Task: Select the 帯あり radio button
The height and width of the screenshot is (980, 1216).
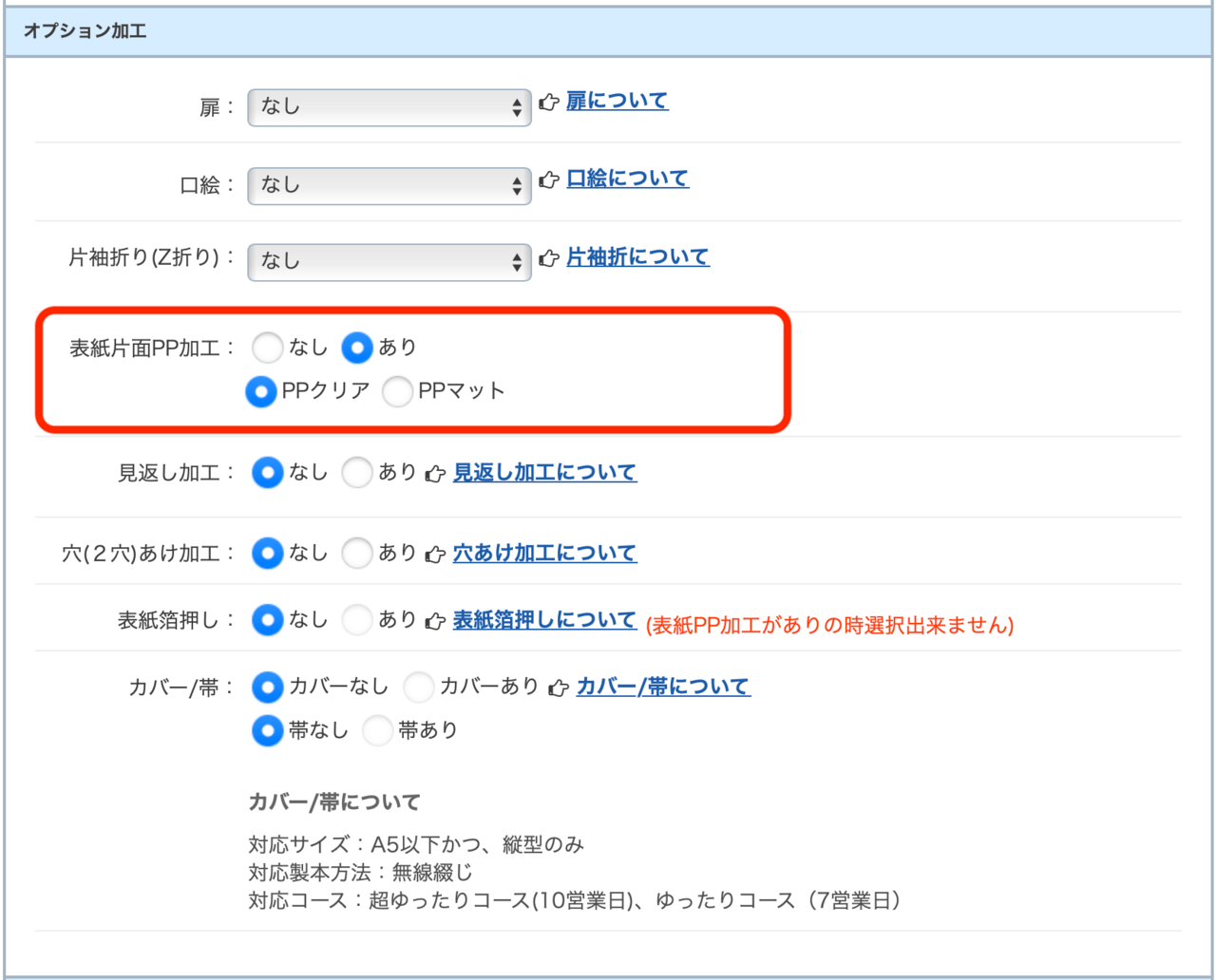Action: pos(377,730)
